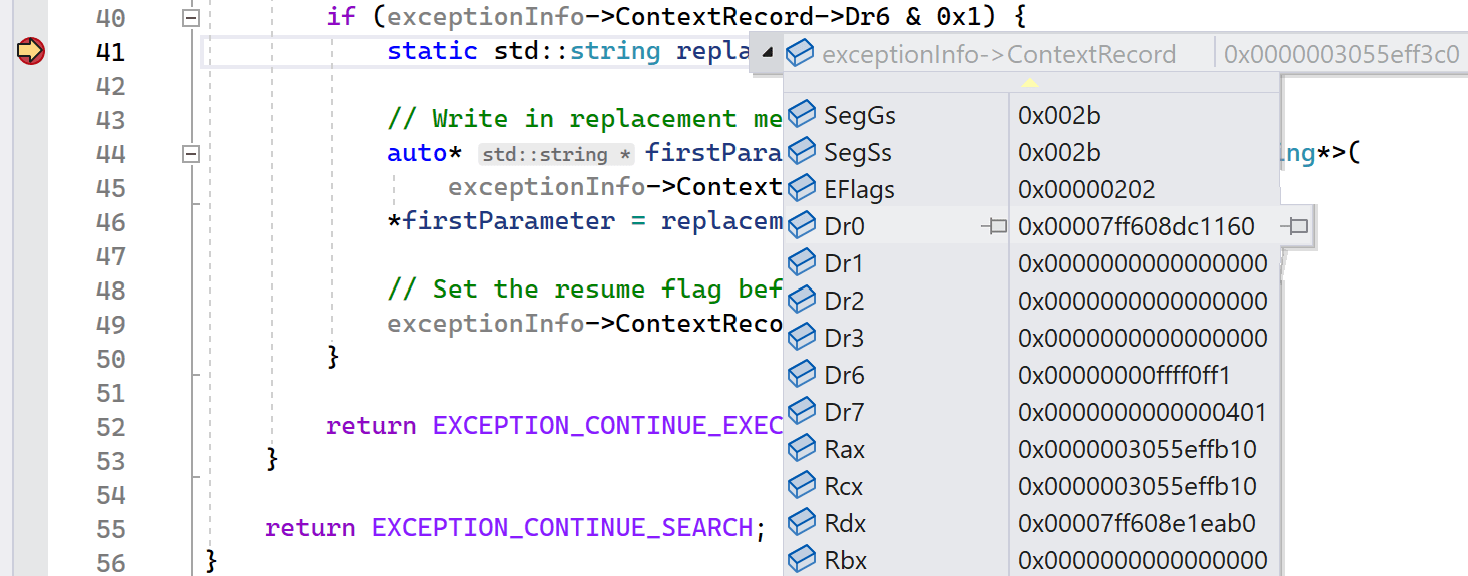Toggle the pin next to Dr0 name
This screenshot has height=576, width=1468.
point(996,226)
